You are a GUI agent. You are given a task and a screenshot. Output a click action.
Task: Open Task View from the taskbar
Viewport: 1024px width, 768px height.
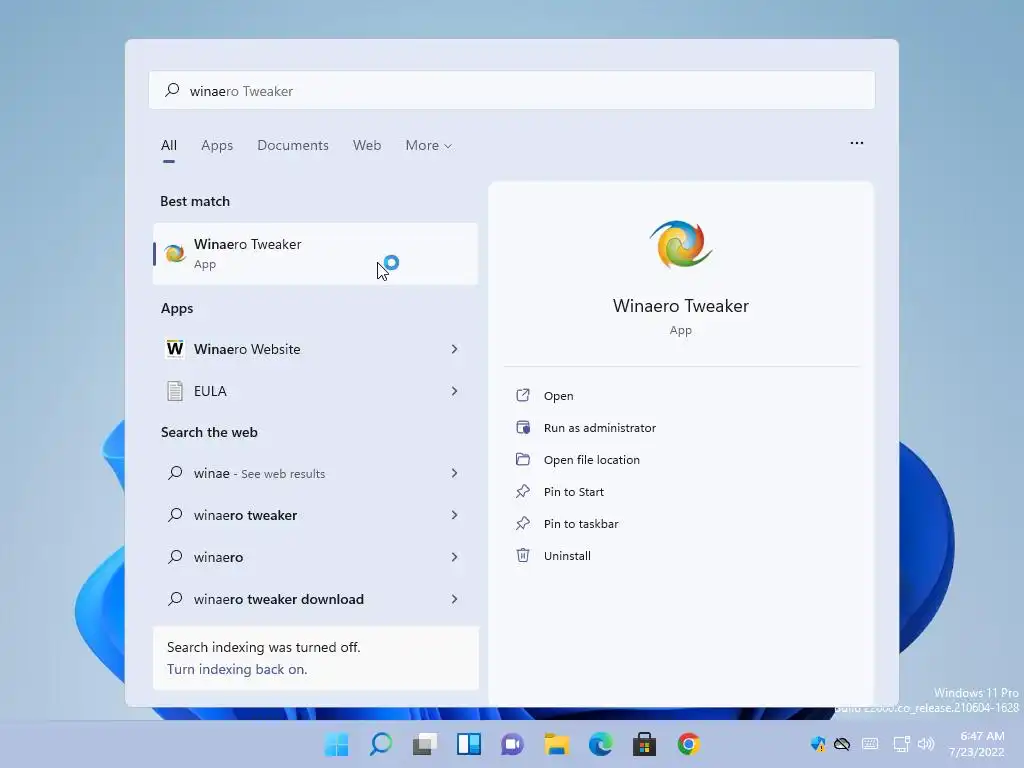point(424,744)
